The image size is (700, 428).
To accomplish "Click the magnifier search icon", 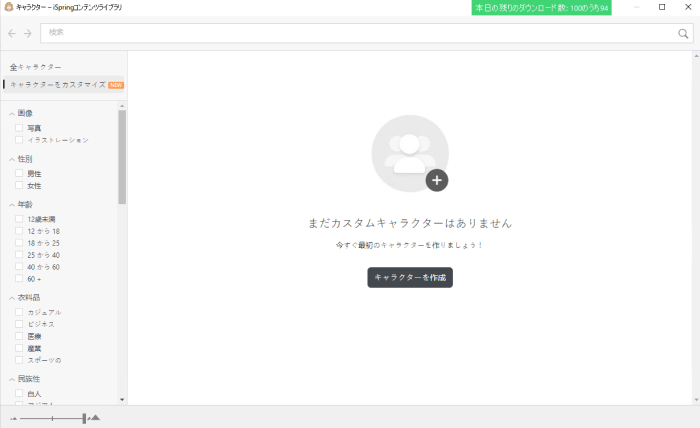I will point(683,33).
